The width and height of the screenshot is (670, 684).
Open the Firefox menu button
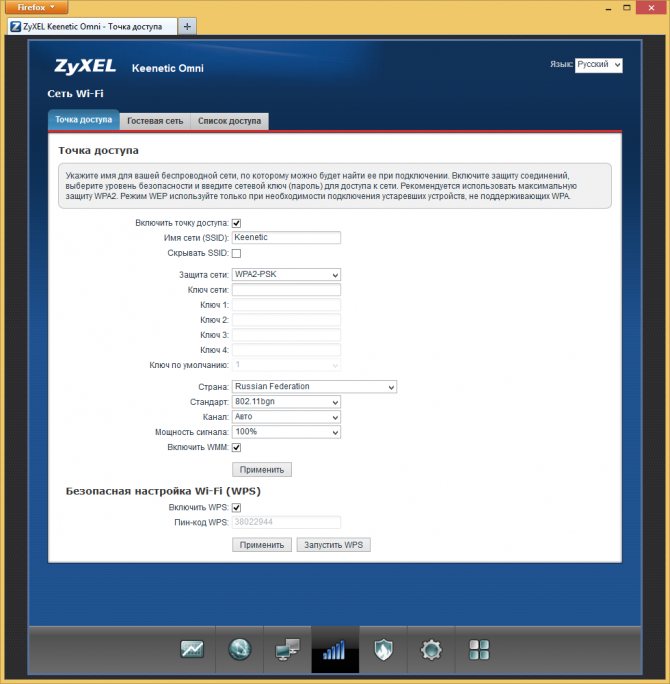pos(37,7)
